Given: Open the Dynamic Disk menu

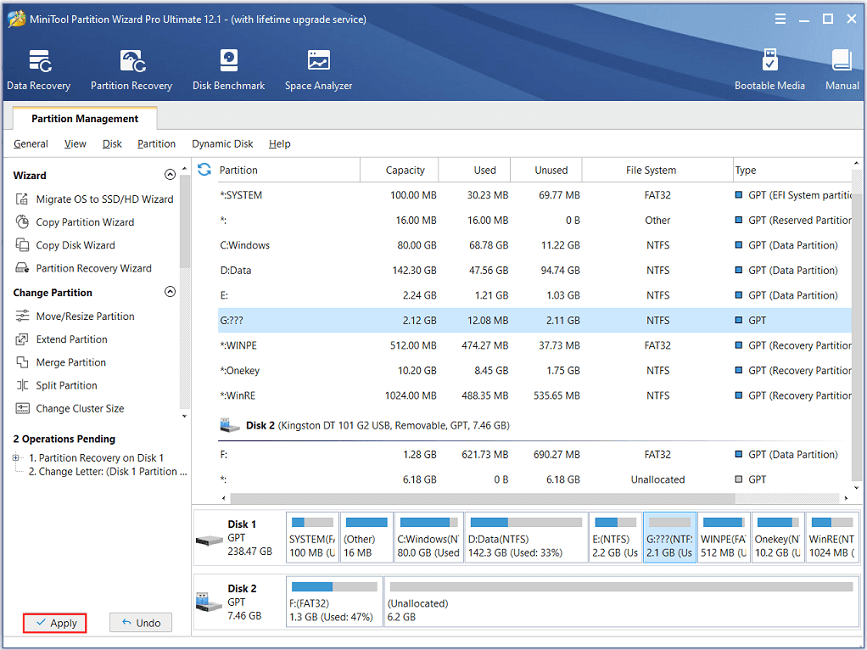Looking at the screenshot, I should coord(222,143).
